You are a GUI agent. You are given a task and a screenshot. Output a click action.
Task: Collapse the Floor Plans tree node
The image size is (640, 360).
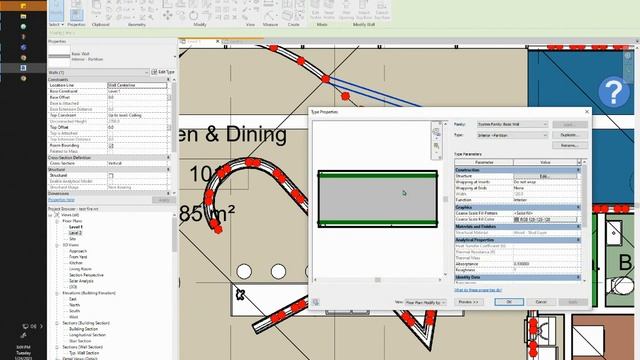click(x=57, y=221)
